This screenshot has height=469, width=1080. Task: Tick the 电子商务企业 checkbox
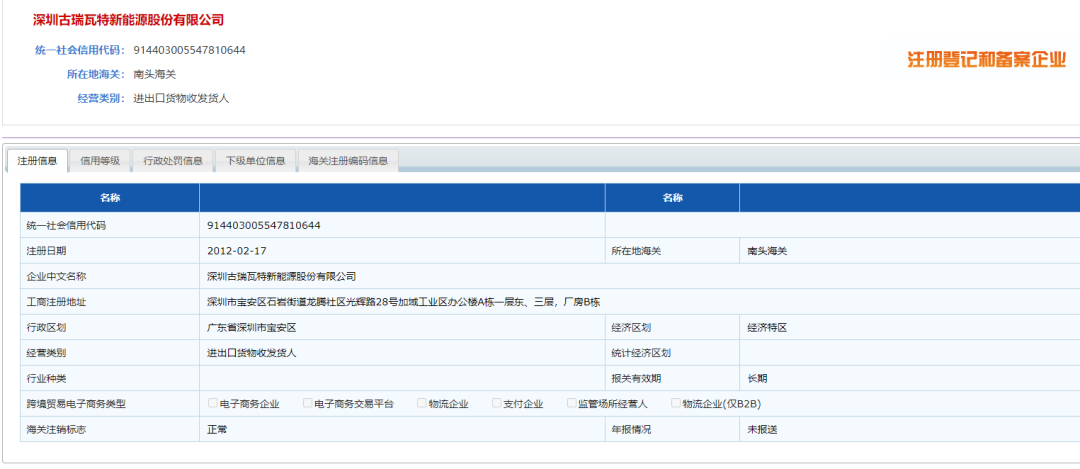click(213, 403)
